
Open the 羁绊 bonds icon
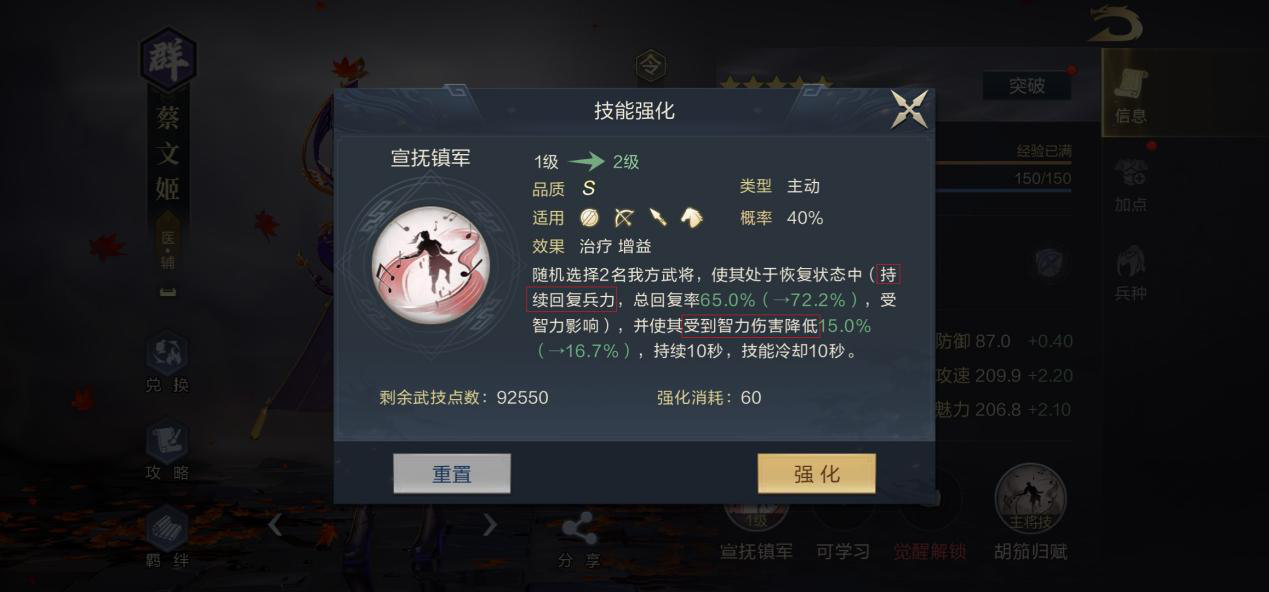(167, 538)
